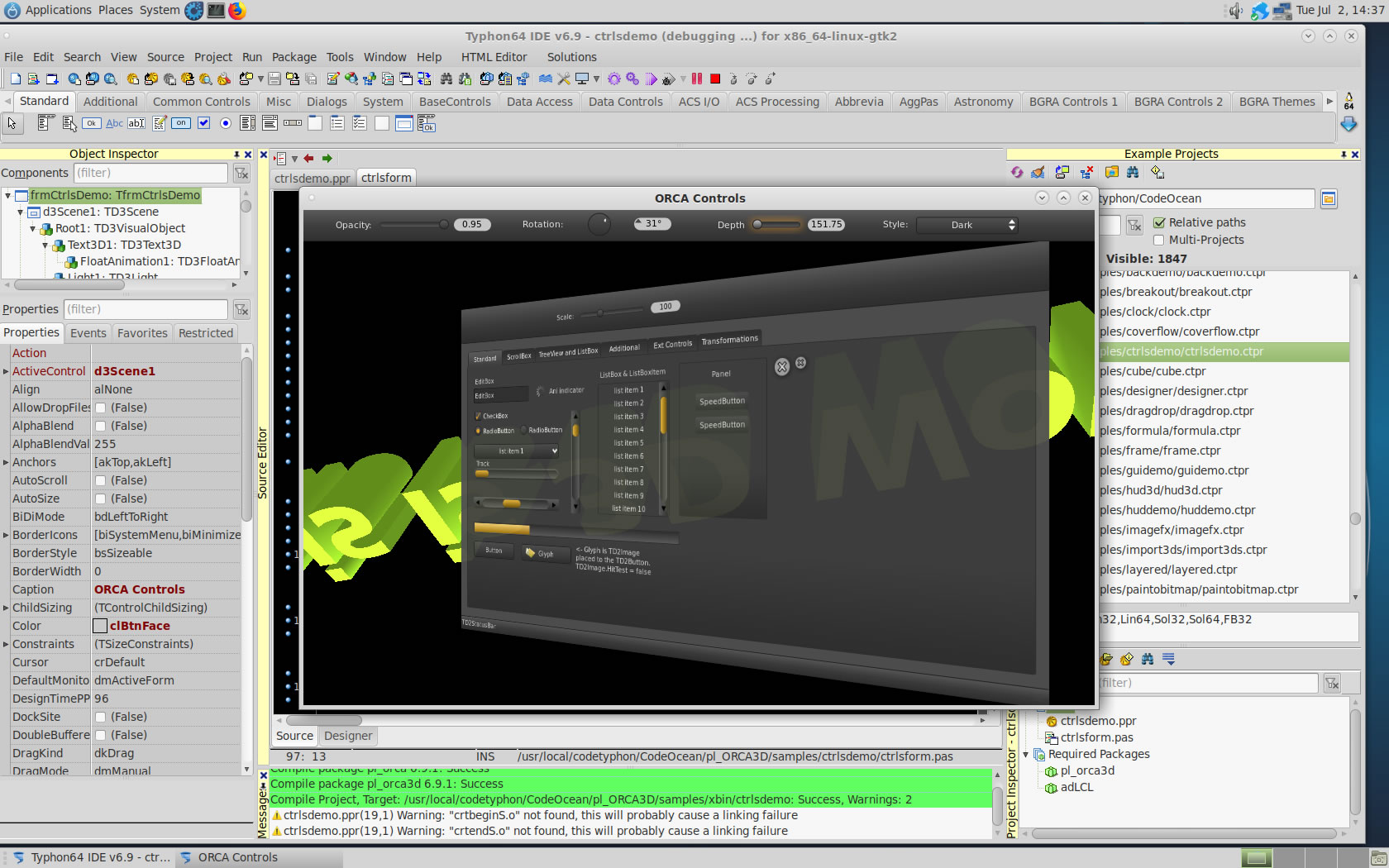Image resolution: width=1389 pixels, height=868 pixels.
Task: Click the Pause debugging icon
Action: click(697, 79)
